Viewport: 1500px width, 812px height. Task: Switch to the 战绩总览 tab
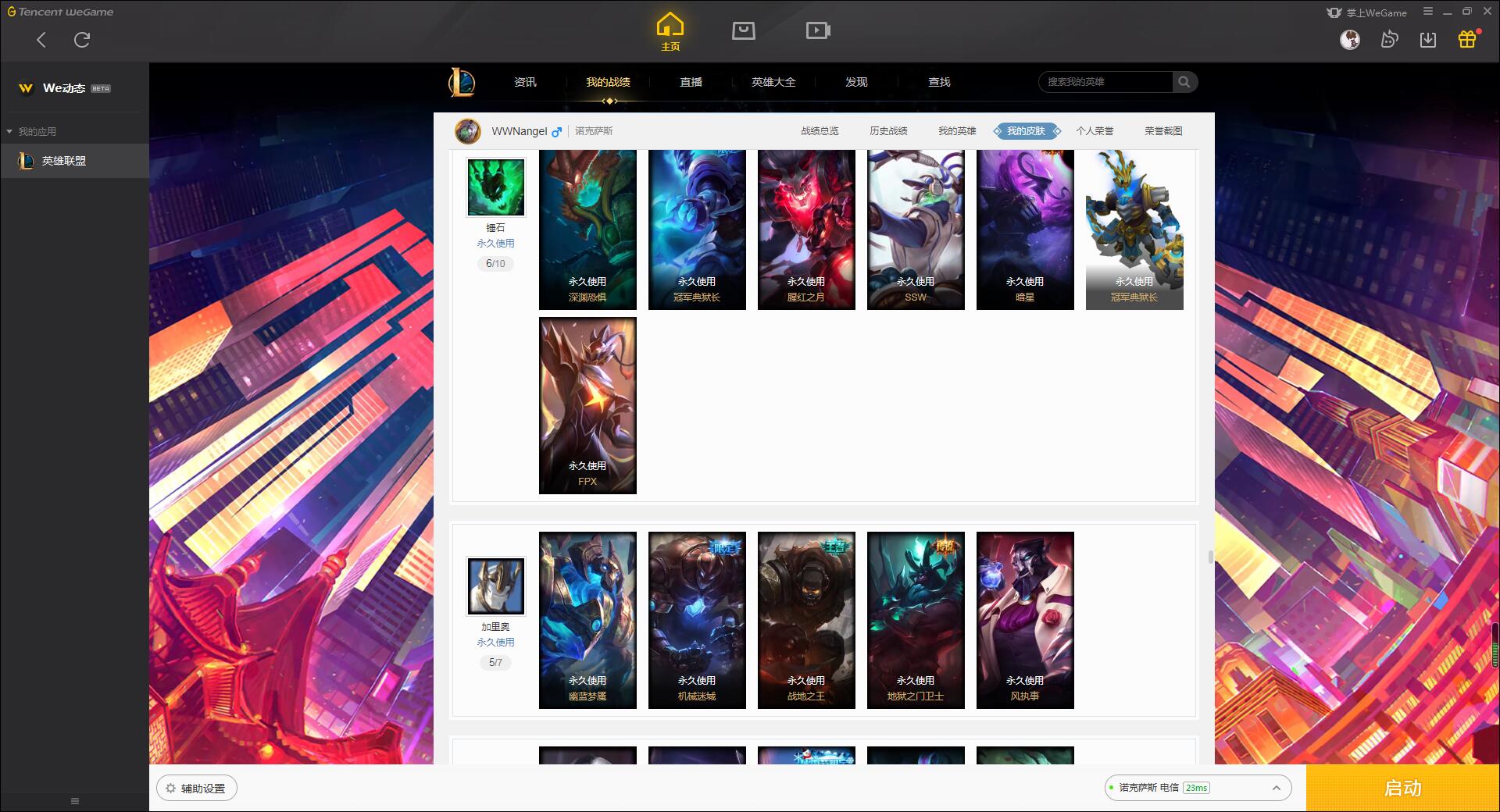coord(820,131)
